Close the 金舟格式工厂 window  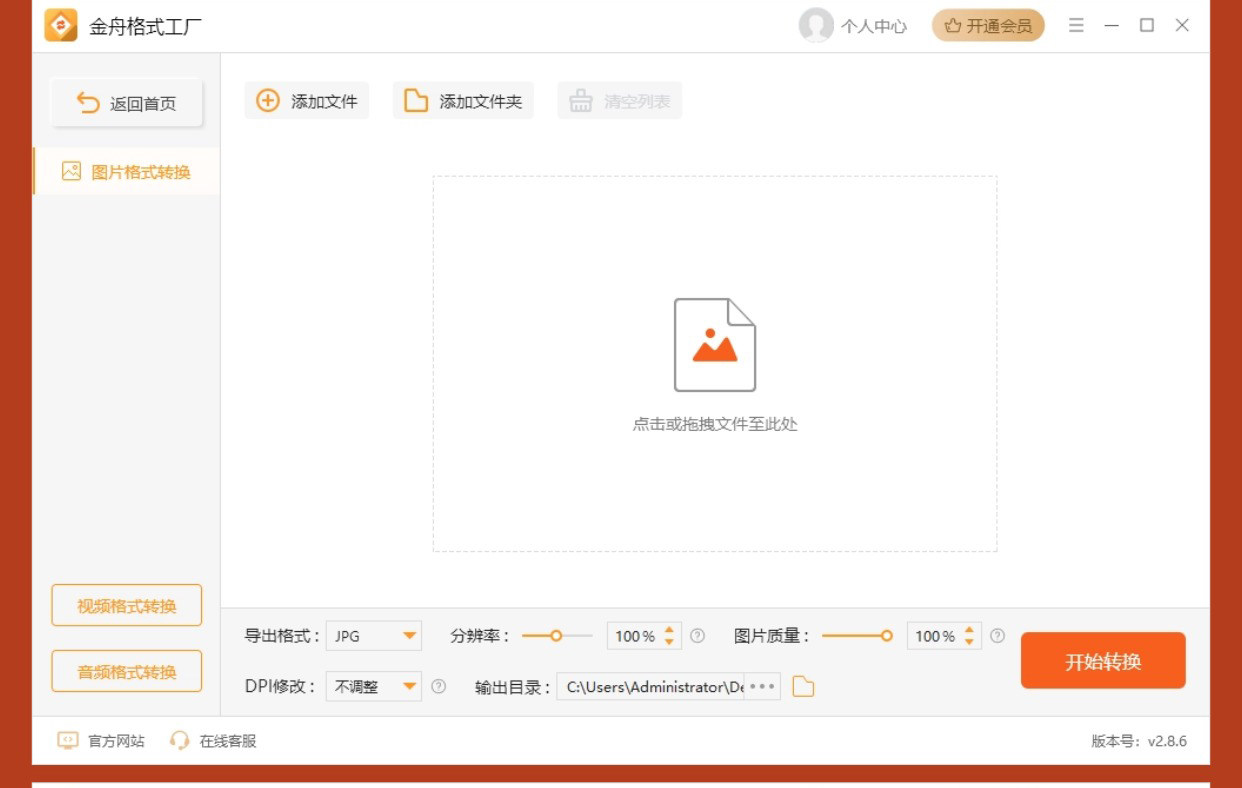[x=1182, y=25]
